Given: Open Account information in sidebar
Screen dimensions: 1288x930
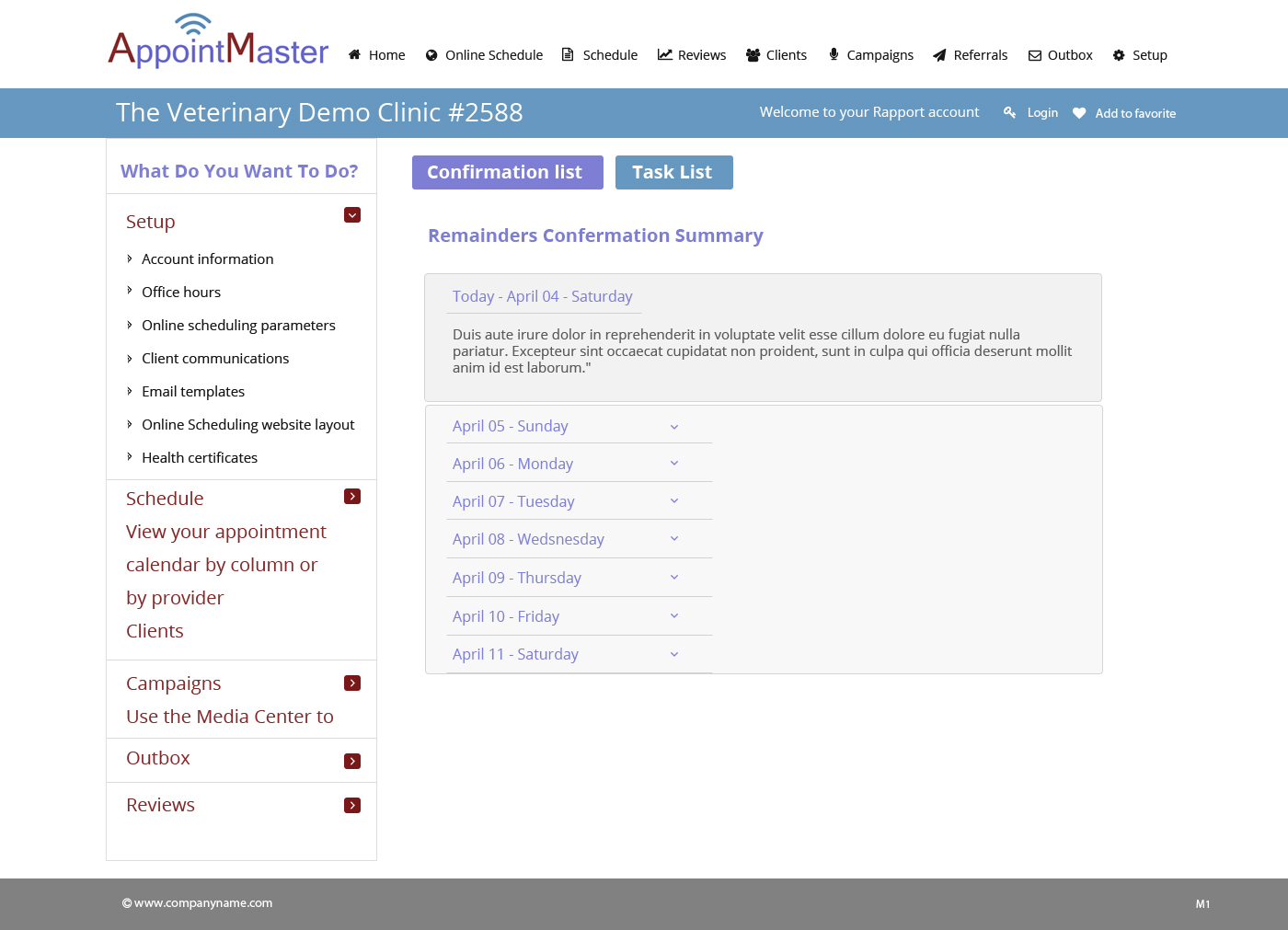Looking at the screenshot, I should pos(207,259).
